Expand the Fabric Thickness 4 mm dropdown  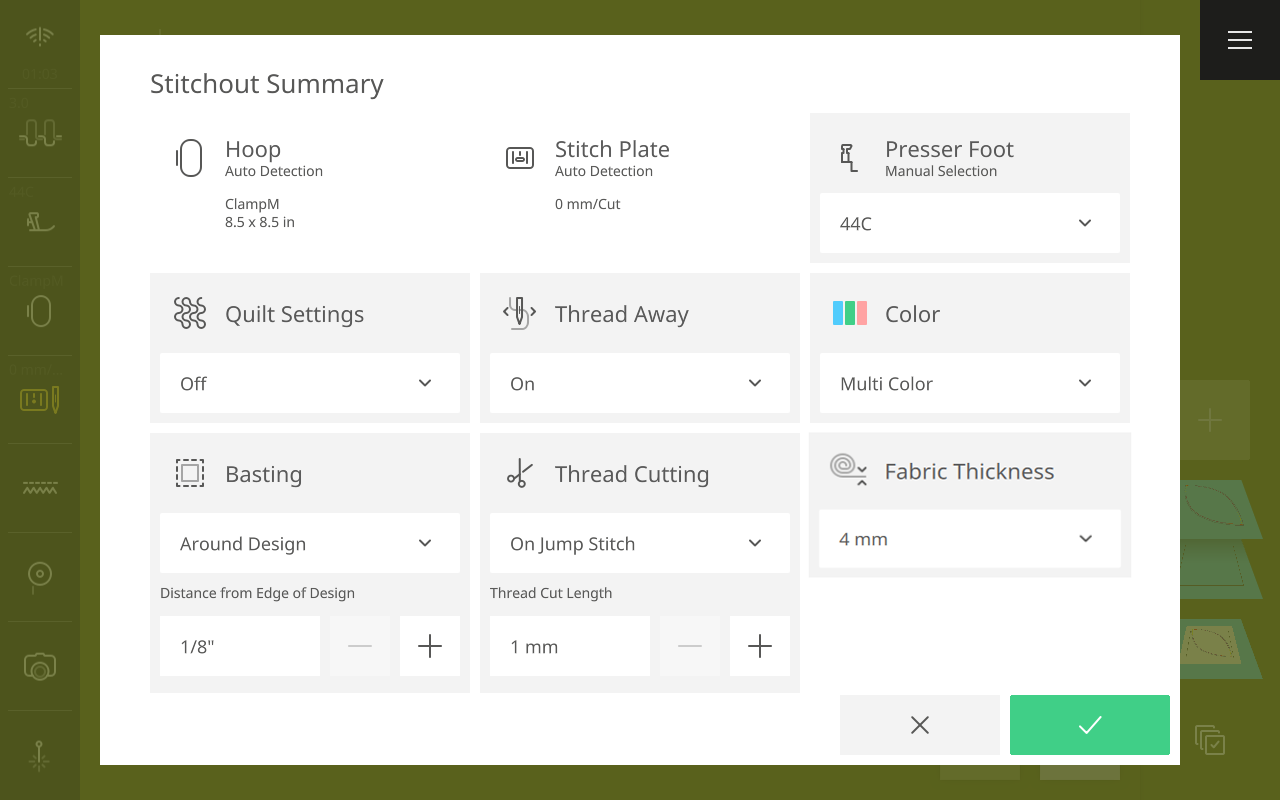click(x=969, y=539)
